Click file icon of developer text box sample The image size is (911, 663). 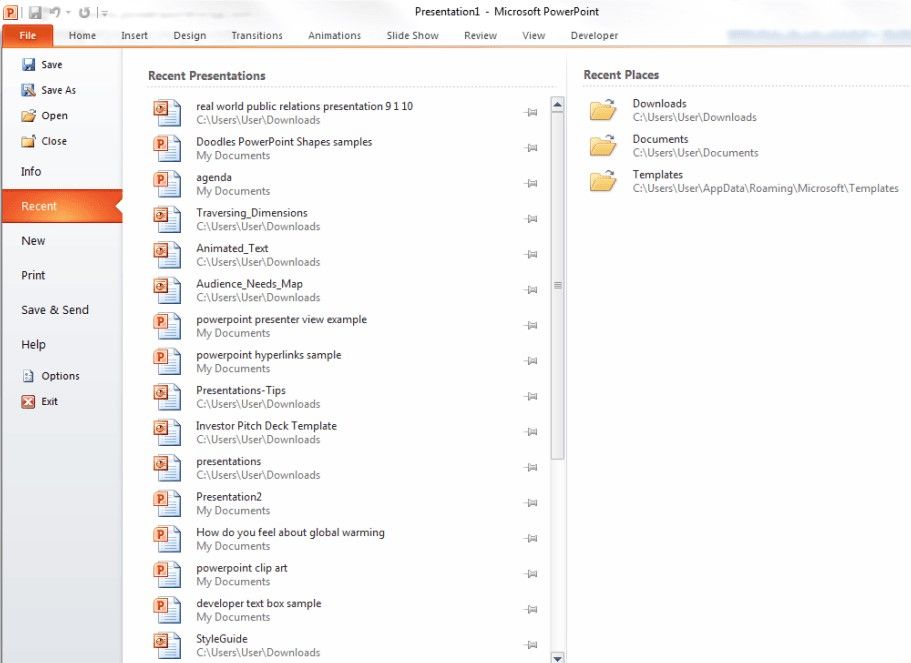pyautogui.click(x=167, y=610)
